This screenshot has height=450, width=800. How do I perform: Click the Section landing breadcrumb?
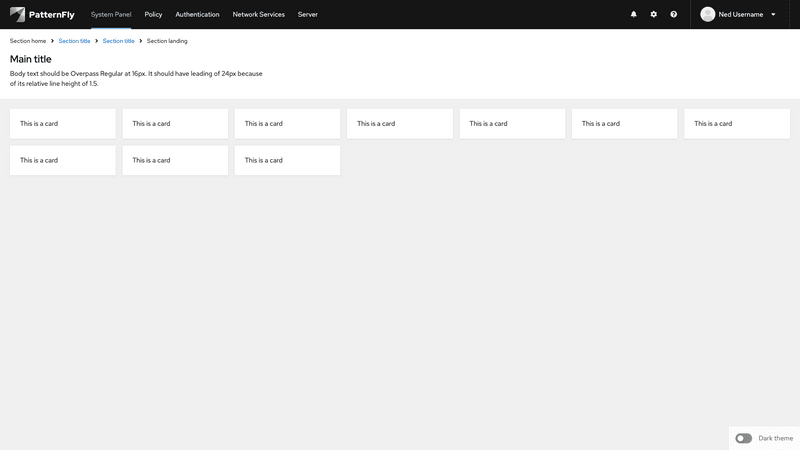[167, 41]
